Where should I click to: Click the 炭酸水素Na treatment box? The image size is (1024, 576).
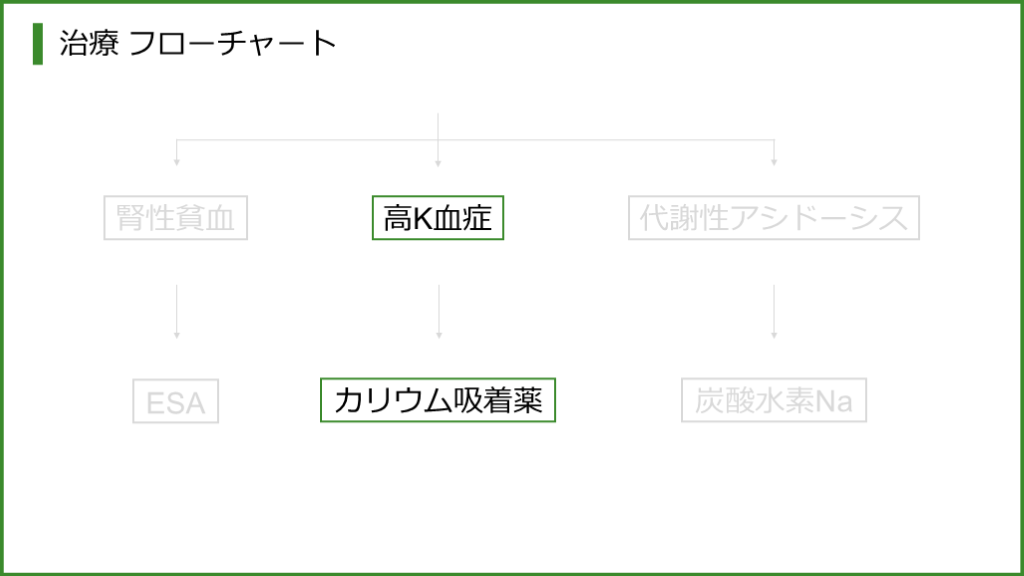(773, 400)
